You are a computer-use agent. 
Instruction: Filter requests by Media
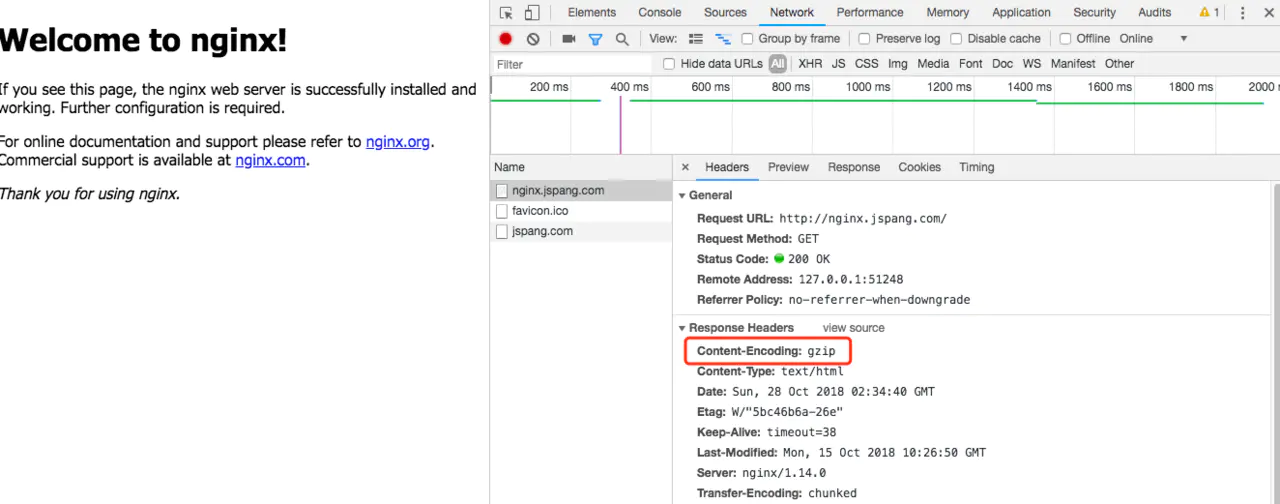click(x=933, y=64)
